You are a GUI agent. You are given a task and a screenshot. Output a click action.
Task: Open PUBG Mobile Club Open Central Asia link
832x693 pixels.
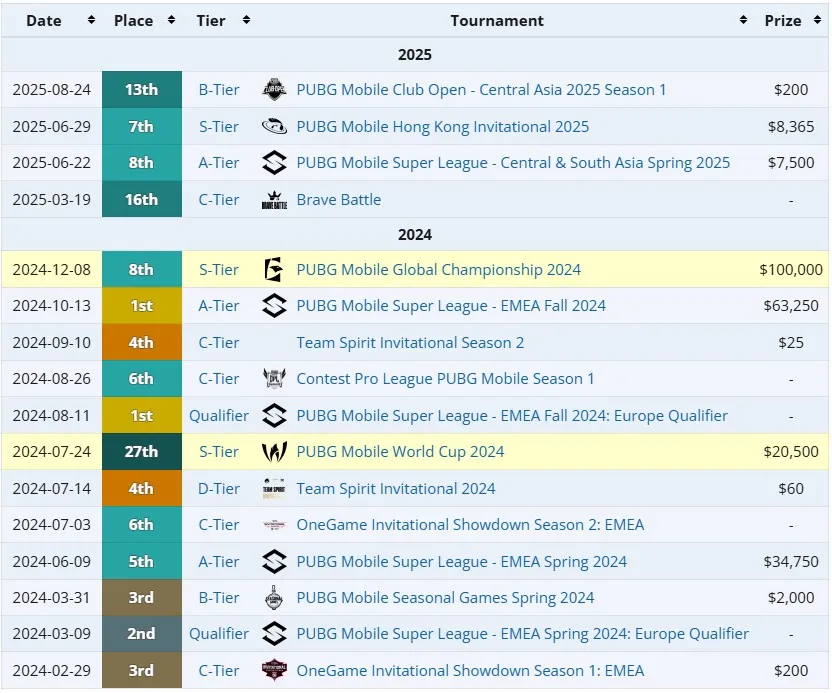coord(481,90)
